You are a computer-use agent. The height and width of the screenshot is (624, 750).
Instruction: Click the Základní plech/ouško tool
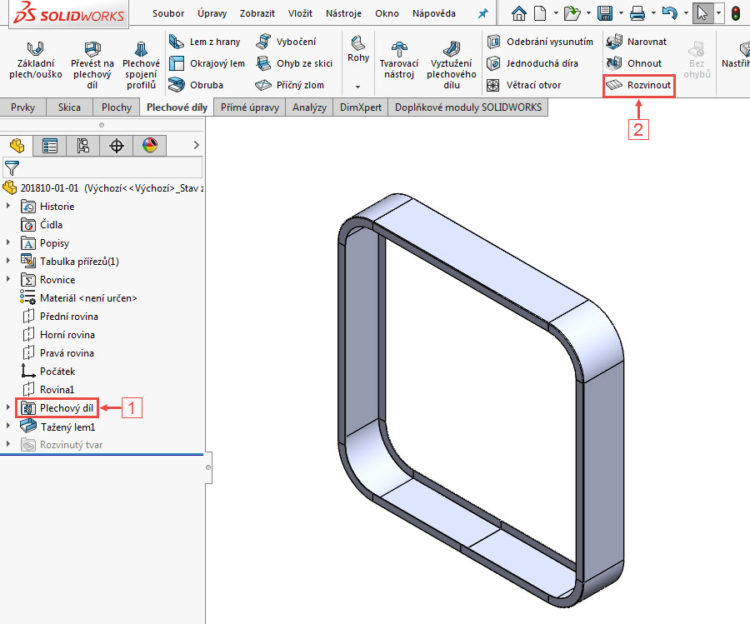pos(35,60)
